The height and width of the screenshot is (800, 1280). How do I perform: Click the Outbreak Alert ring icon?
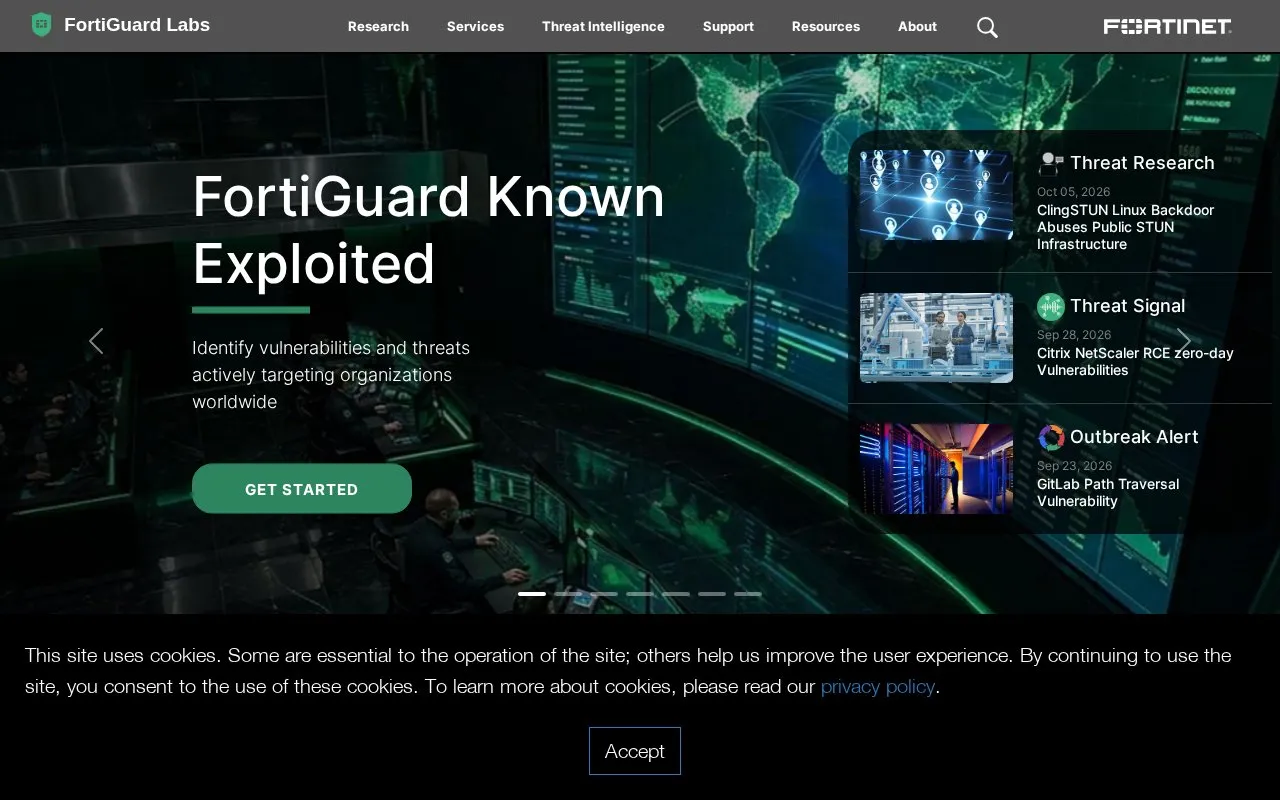coord(1050,437)
